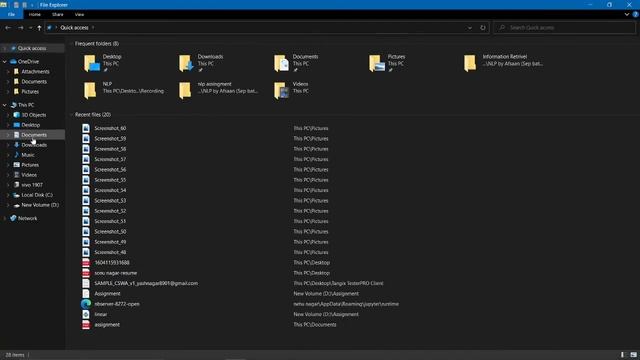Click the Back navigation arrow
The image size is (640, 360).
(8, 28)
